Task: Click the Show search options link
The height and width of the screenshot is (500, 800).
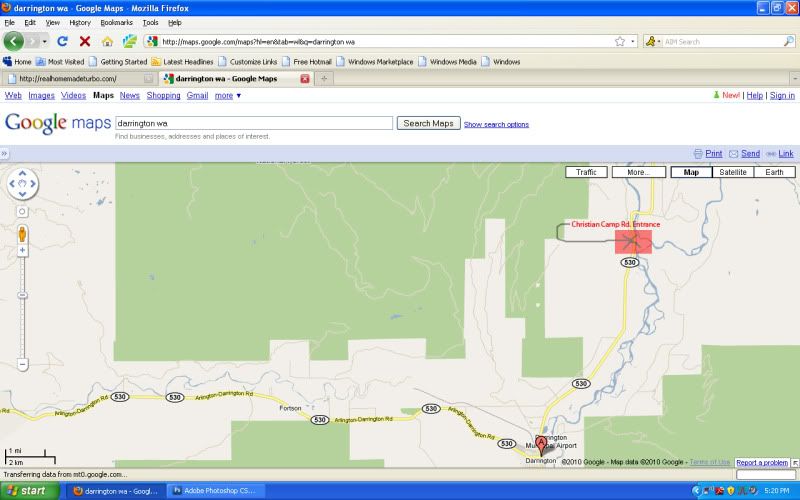Action: 496,124
